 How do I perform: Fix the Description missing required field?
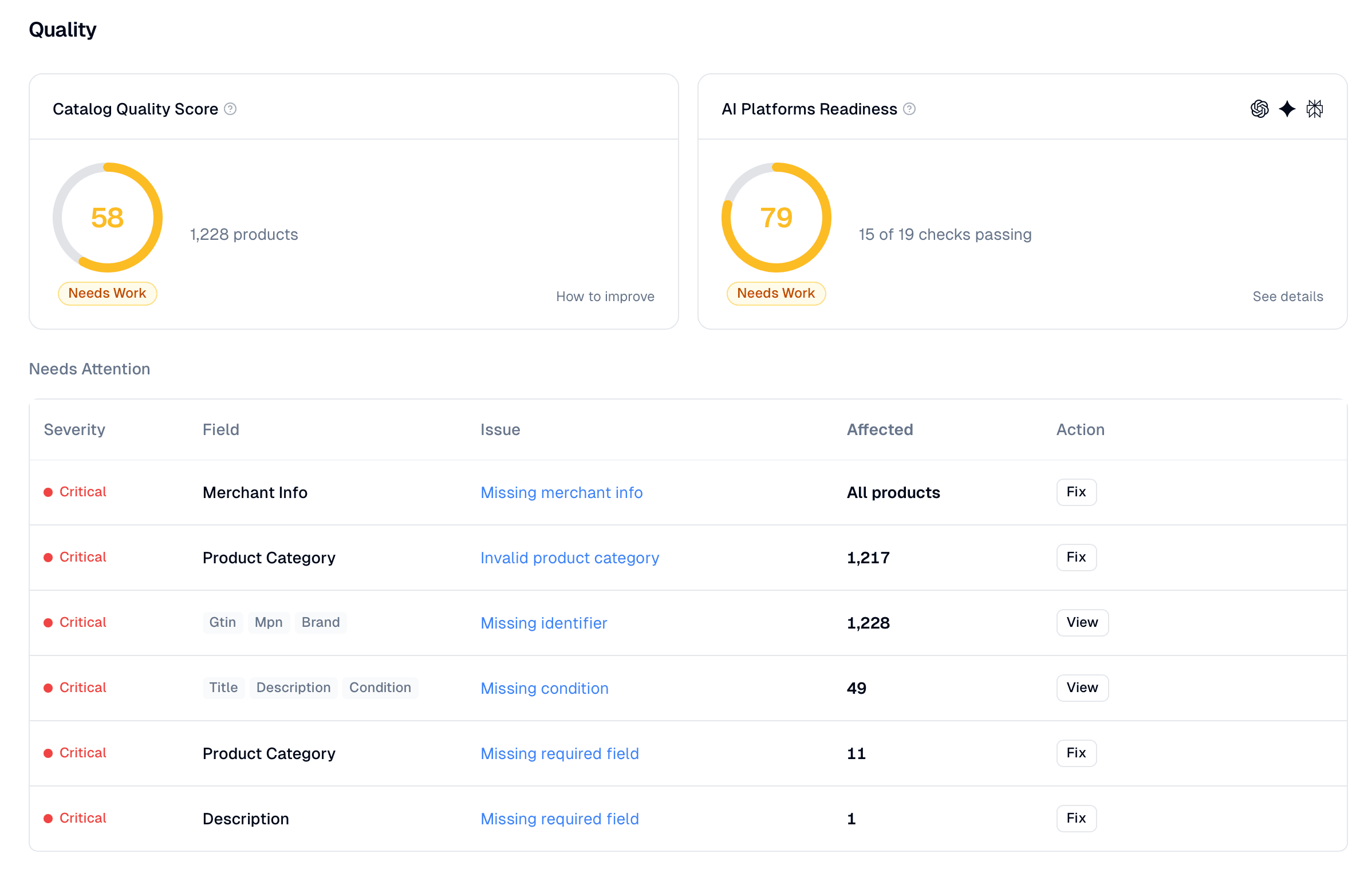1076,818
